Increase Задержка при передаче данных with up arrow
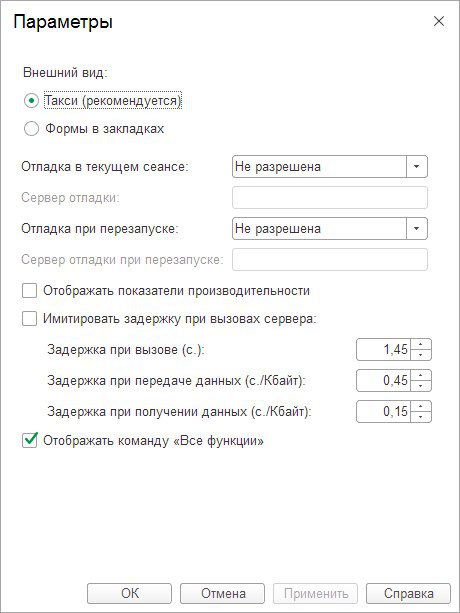 click(x=421, y=375)
